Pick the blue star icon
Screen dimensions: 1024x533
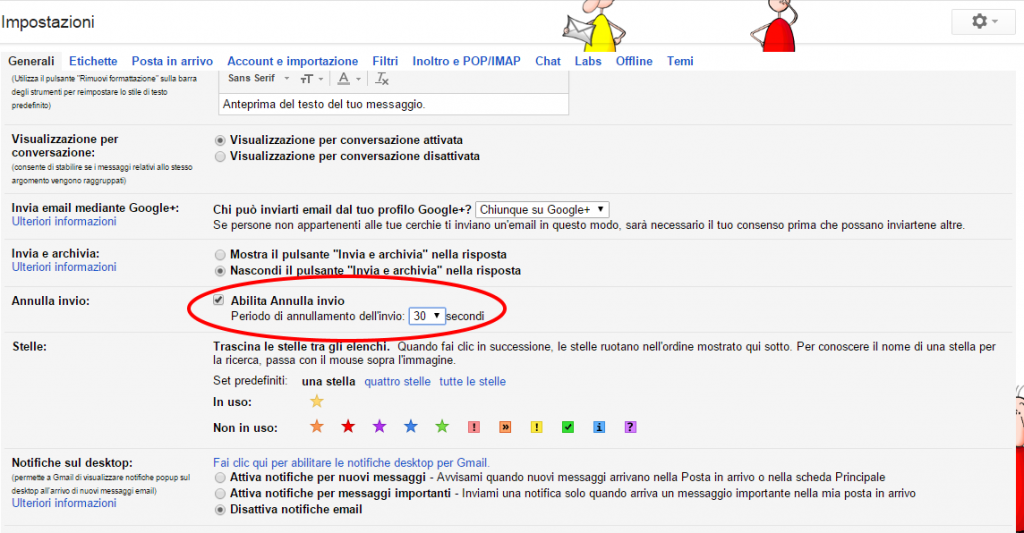(411, 427)
